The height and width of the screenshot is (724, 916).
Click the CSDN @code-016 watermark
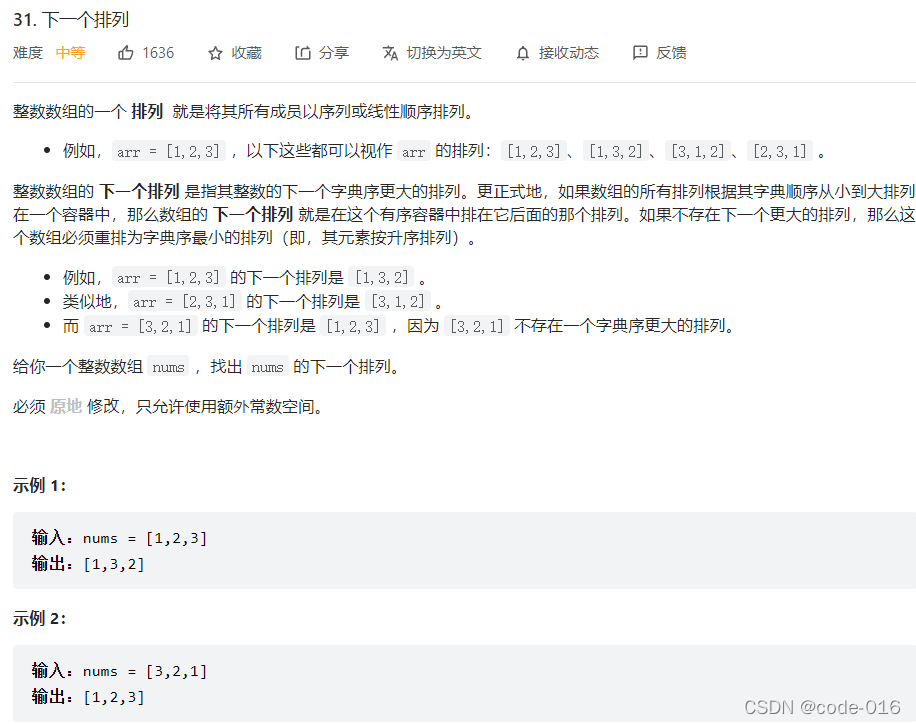822,707
